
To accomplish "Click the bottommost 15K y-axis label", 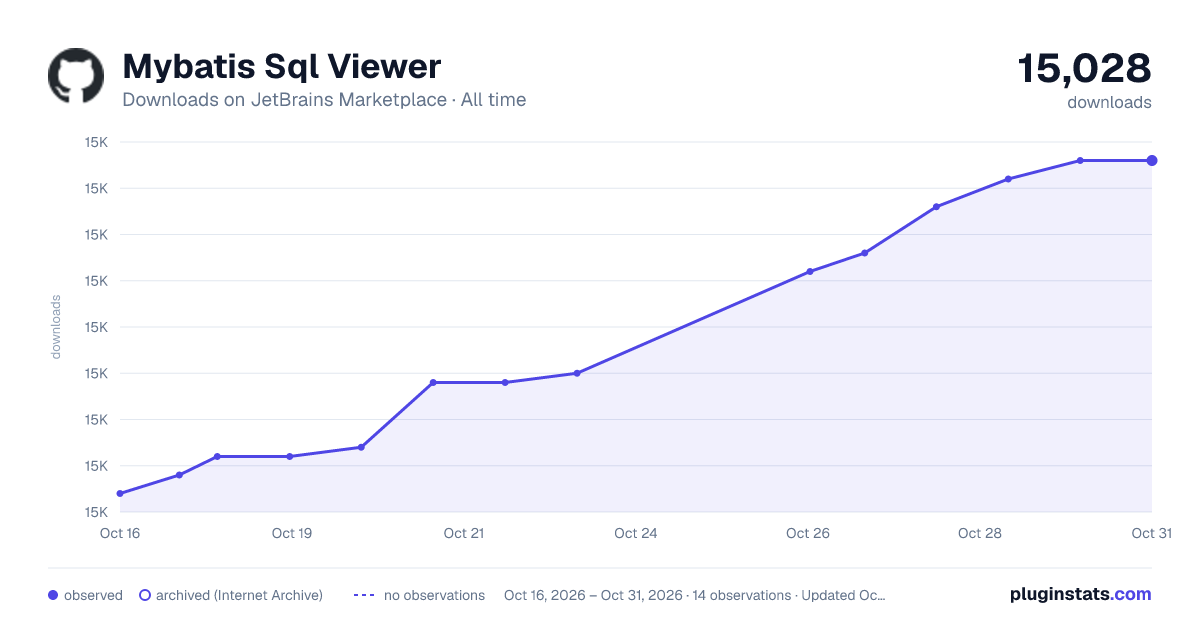I will [96, 512].
